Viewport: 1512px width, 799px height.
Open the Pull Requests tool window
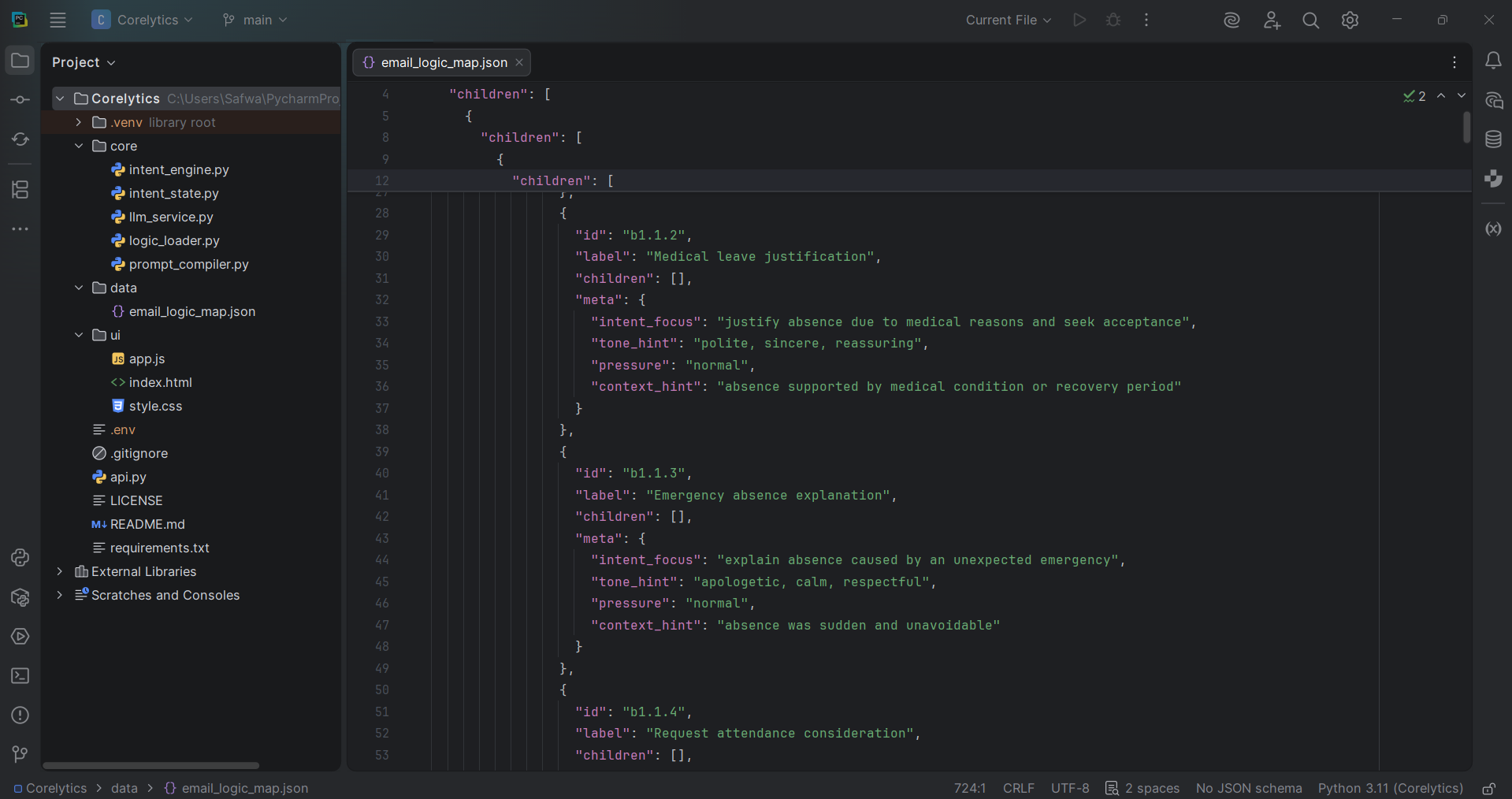coord(20,139)
